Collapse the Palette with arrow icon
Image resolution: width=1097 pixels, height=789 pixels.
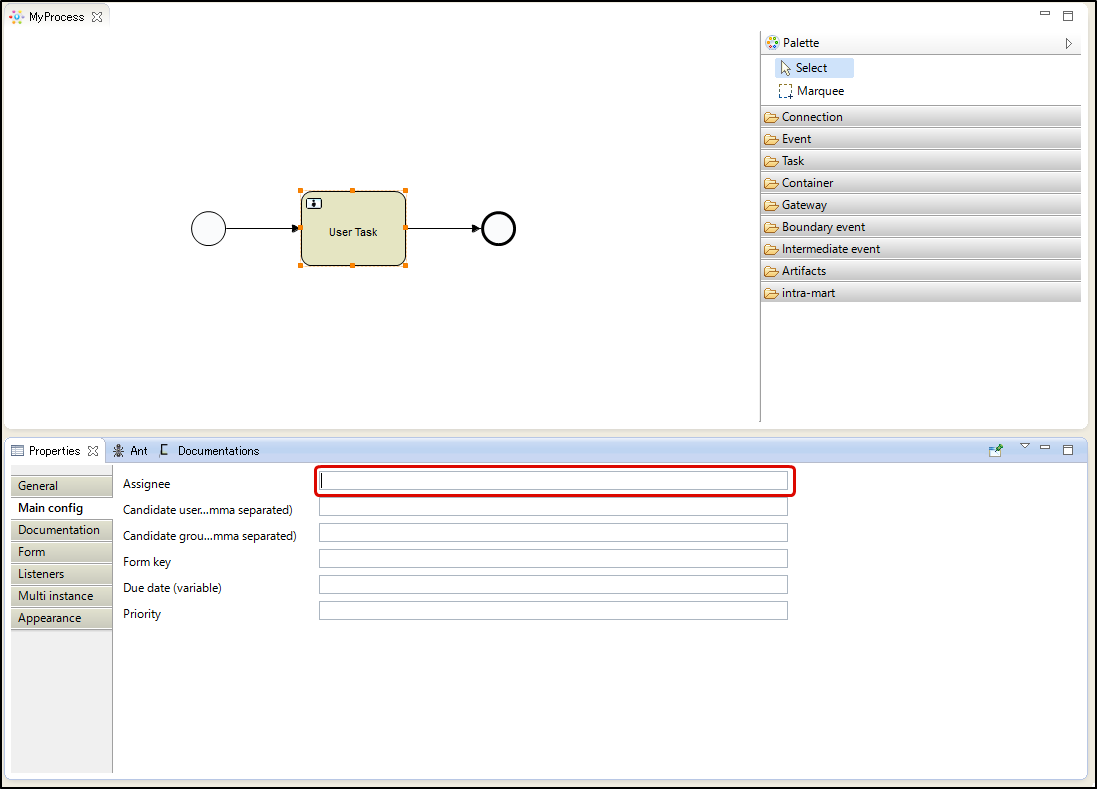pos(1068,43)
